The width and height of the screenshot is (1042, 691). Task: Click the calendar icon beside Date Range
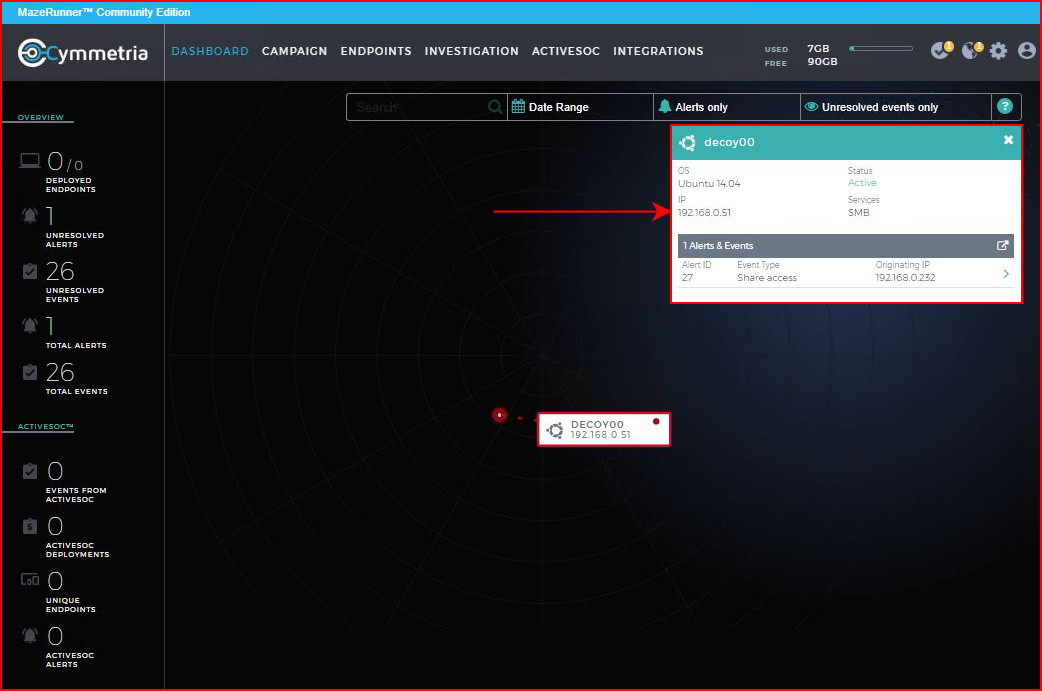click(x=518, y=106)
